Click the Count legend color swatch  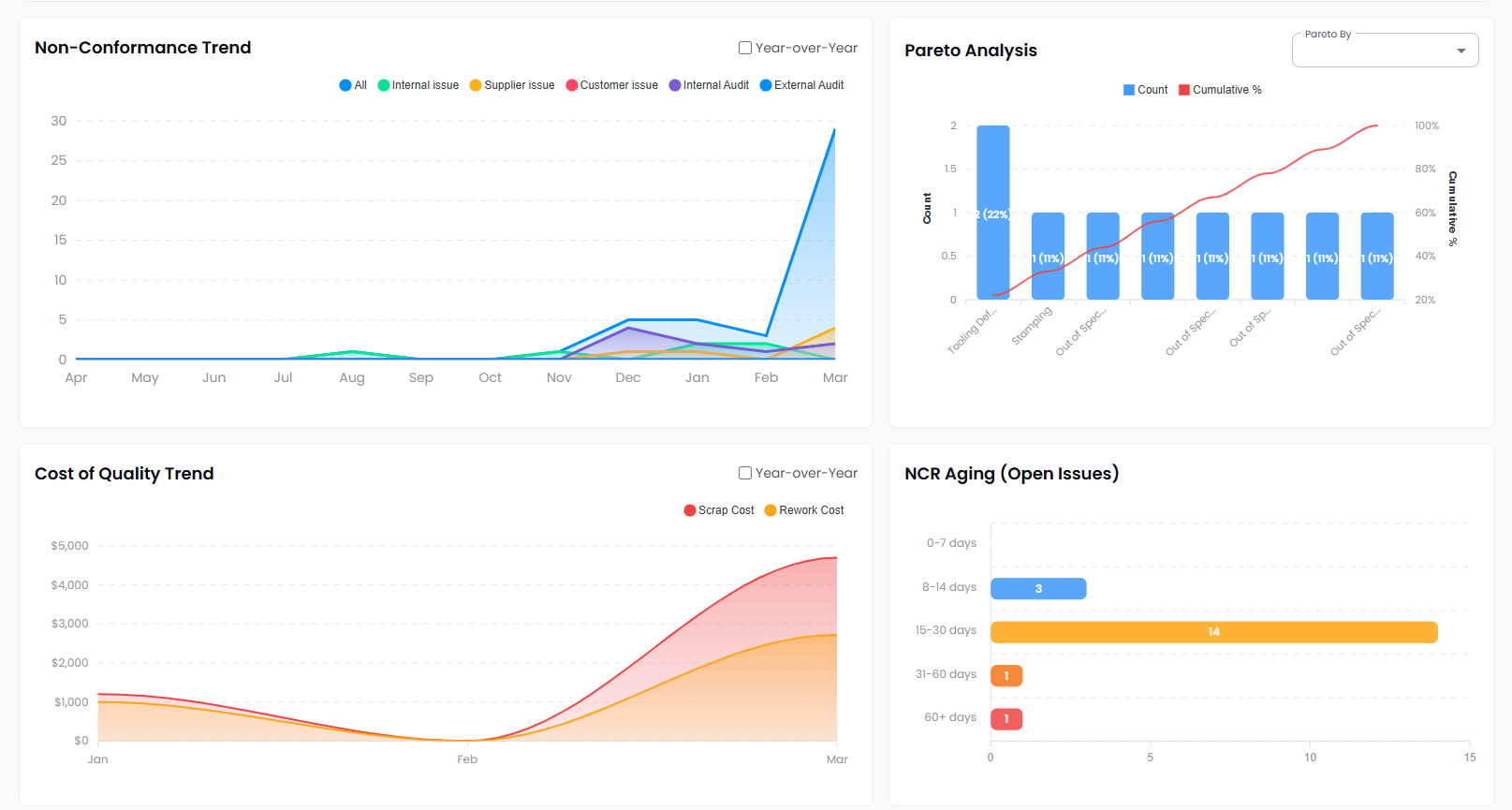(1129, 90)
